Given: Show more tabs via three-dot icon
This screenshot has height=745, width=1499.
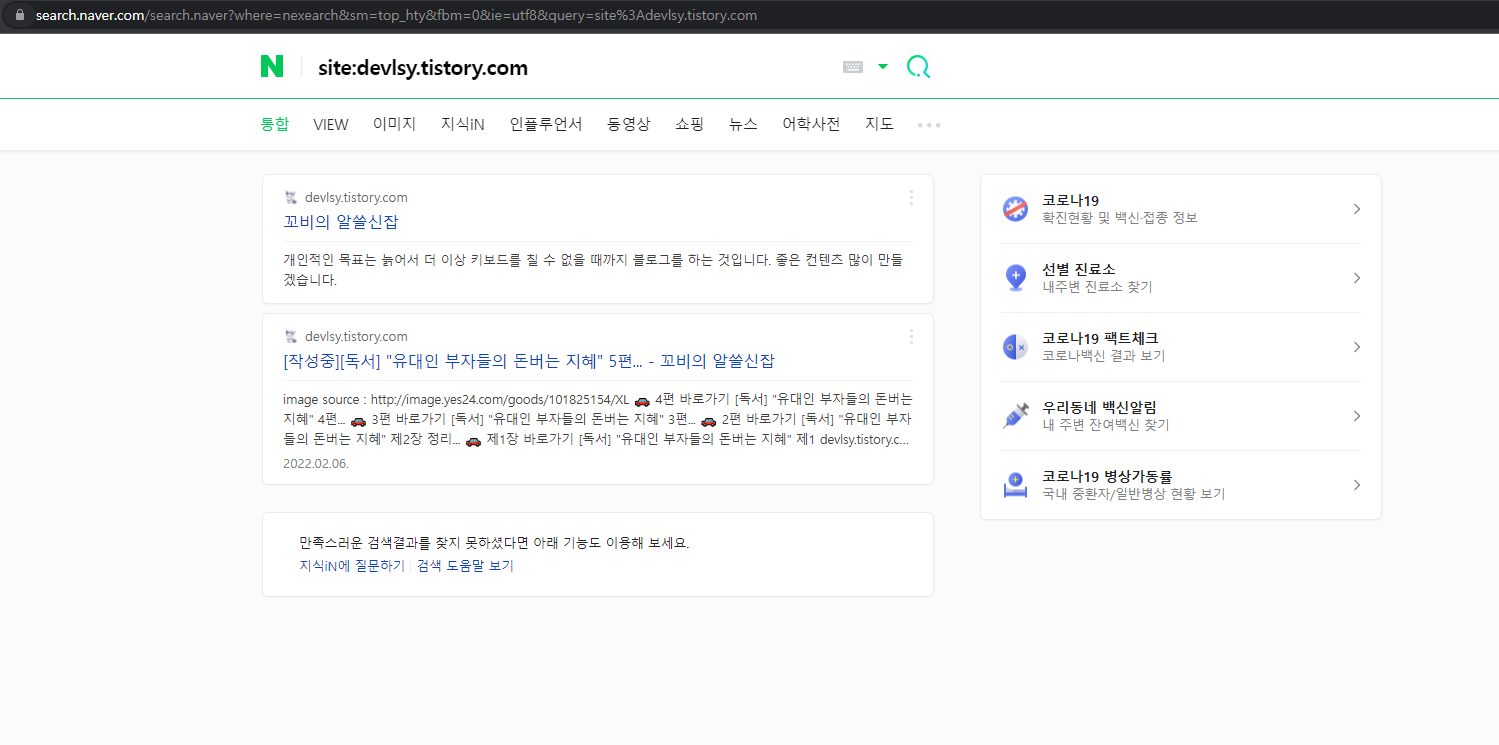Looking at the screenshot, I should pos(930,125).
